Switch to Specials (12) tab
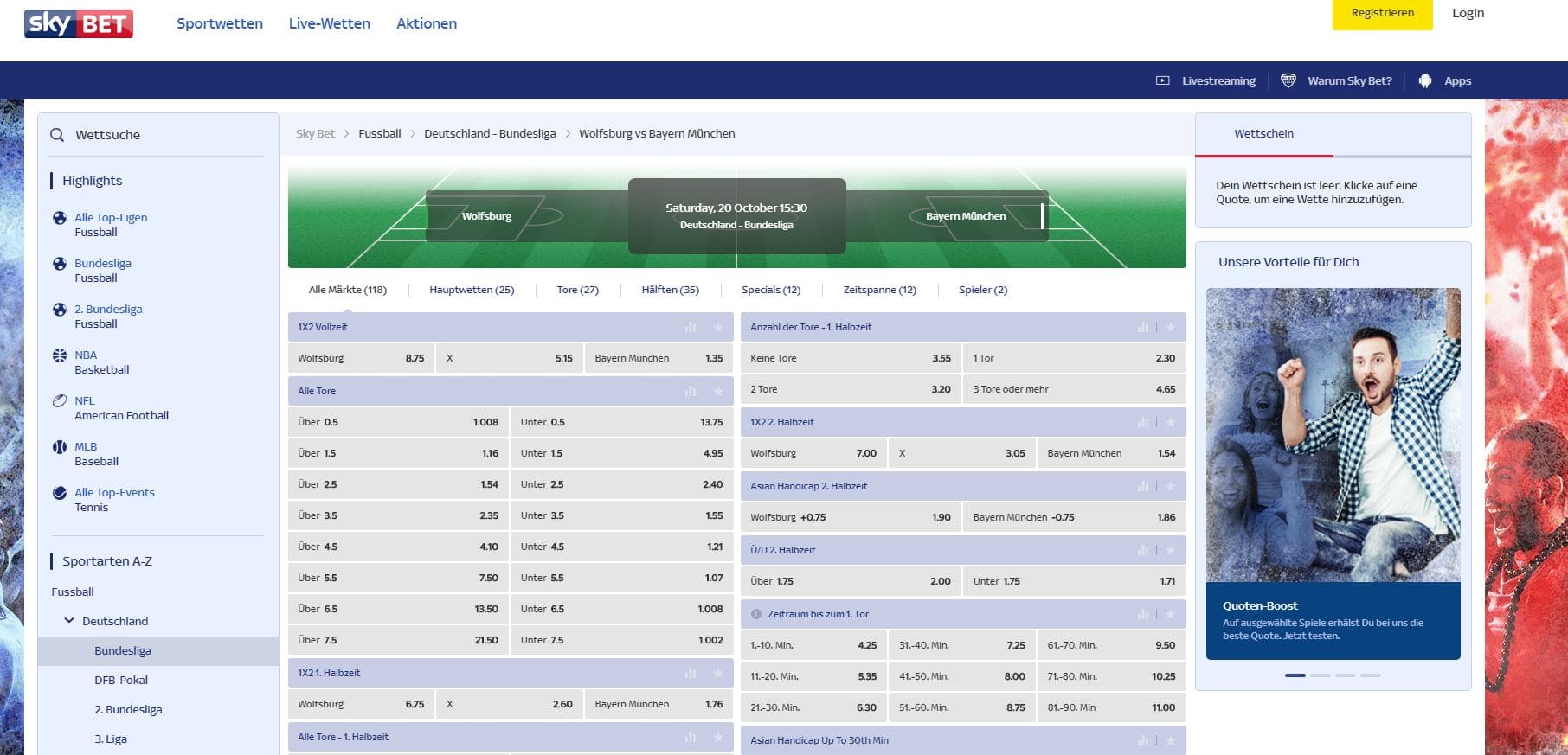 [771, 290]
